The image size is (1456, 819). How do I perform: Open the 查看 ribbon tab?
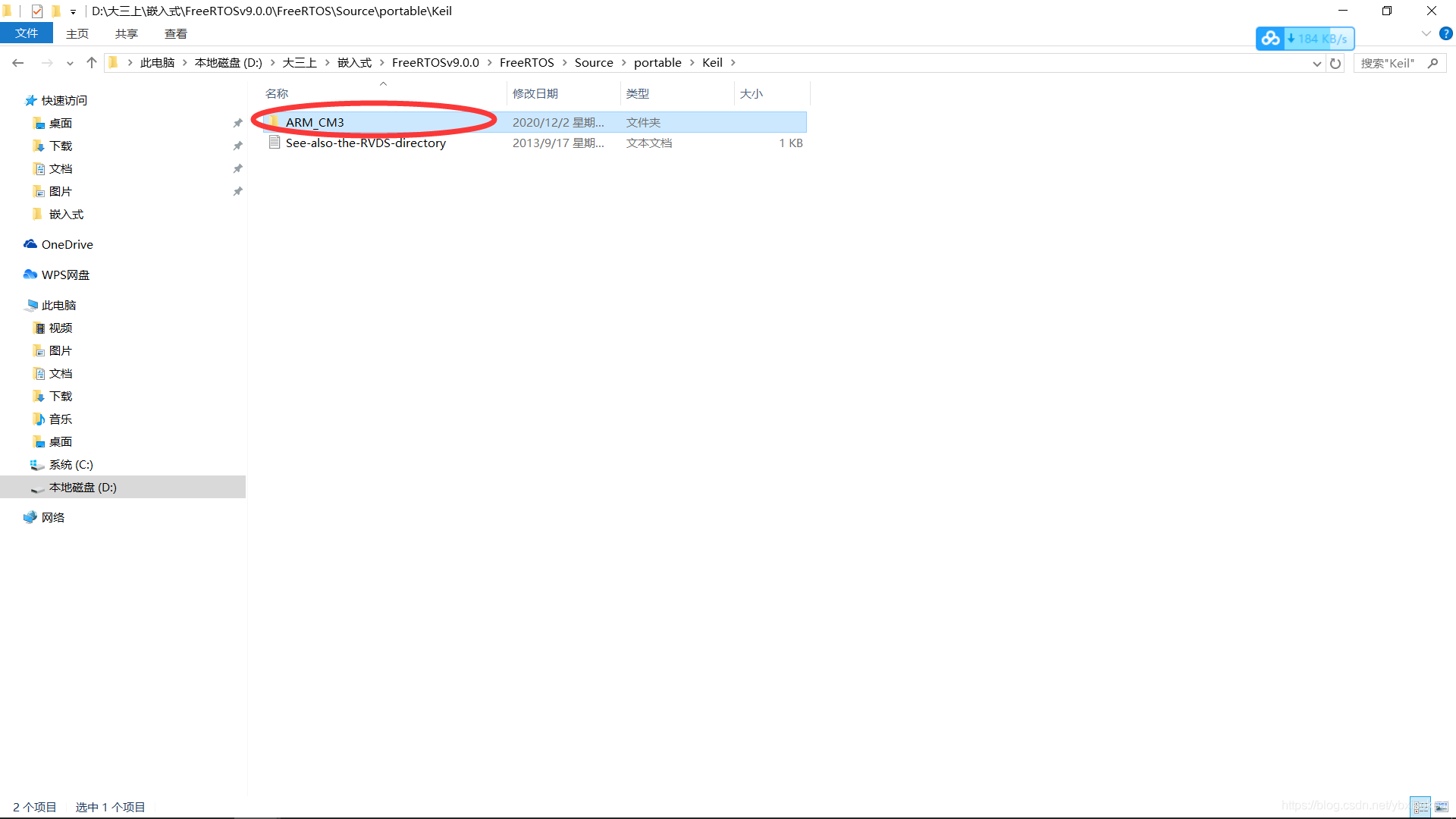[175, 33]
